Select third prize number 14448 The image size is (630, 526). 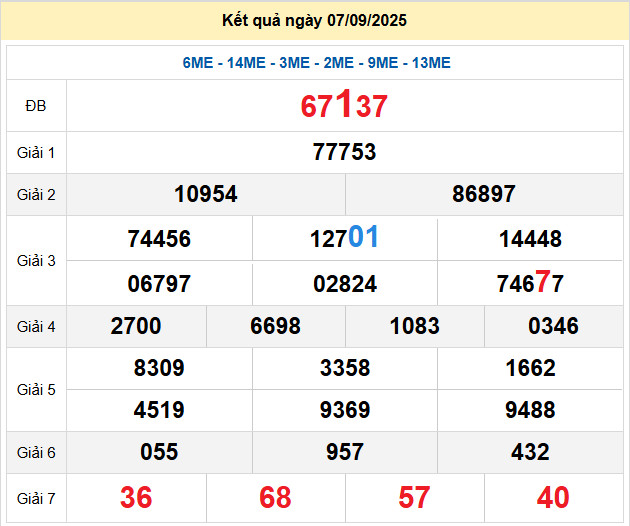(x=530, y=239)
